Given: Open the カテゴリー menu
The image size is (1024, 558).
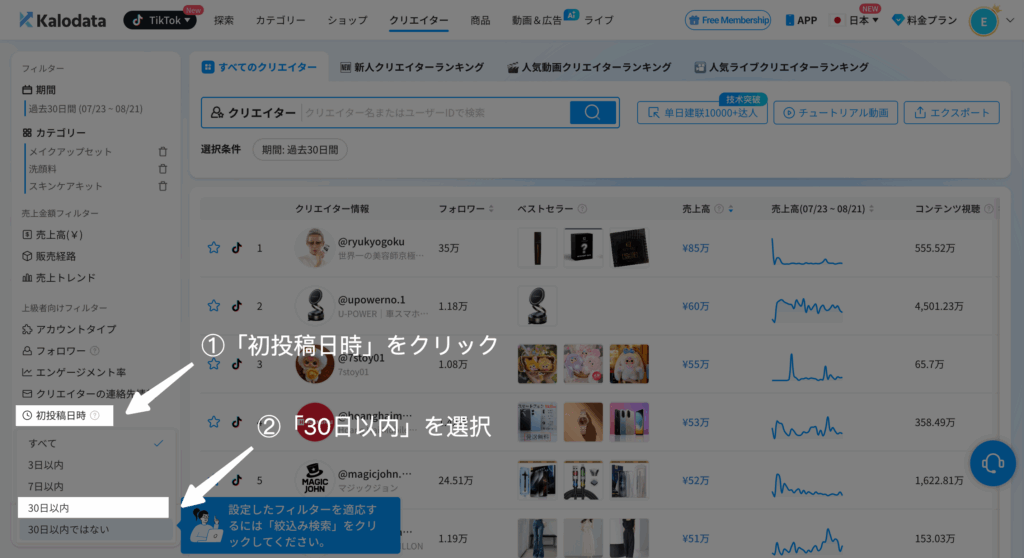Looking at the screenshot, I should 280,20.
